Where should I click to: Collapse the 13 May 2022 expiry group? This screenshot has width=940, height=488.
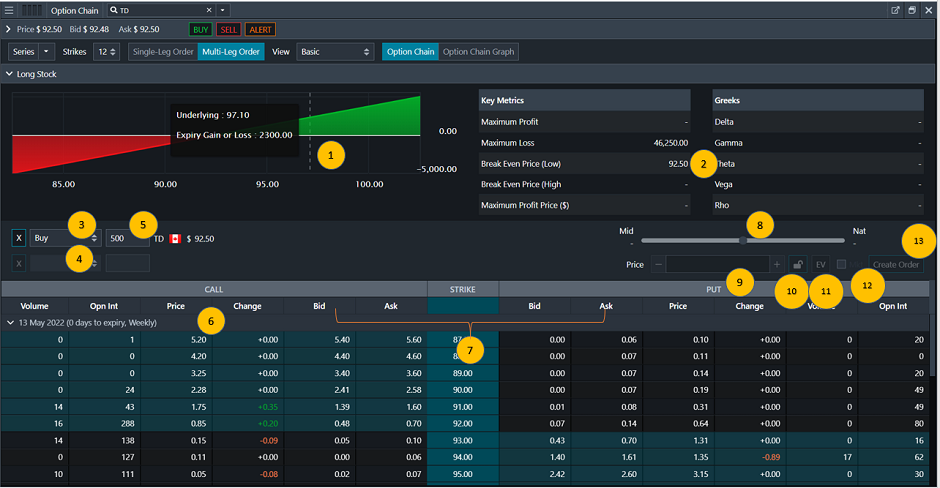point(10,323)
